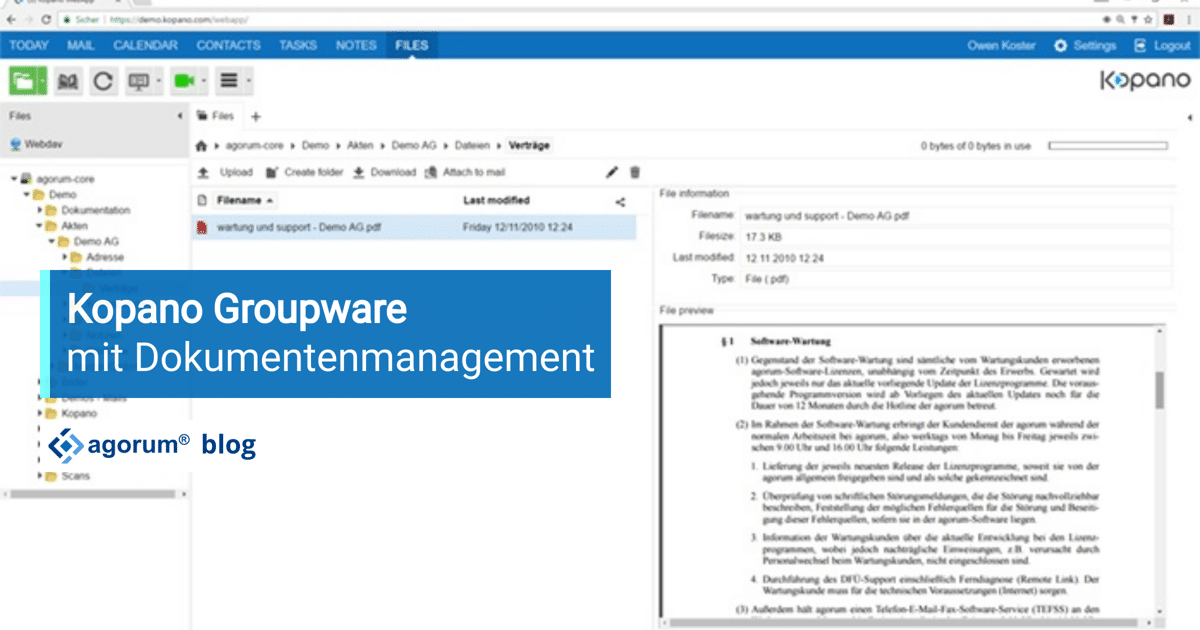Collapse the Akten folder node
This screenshot has width=1200, height=630.
pos(39,226)
